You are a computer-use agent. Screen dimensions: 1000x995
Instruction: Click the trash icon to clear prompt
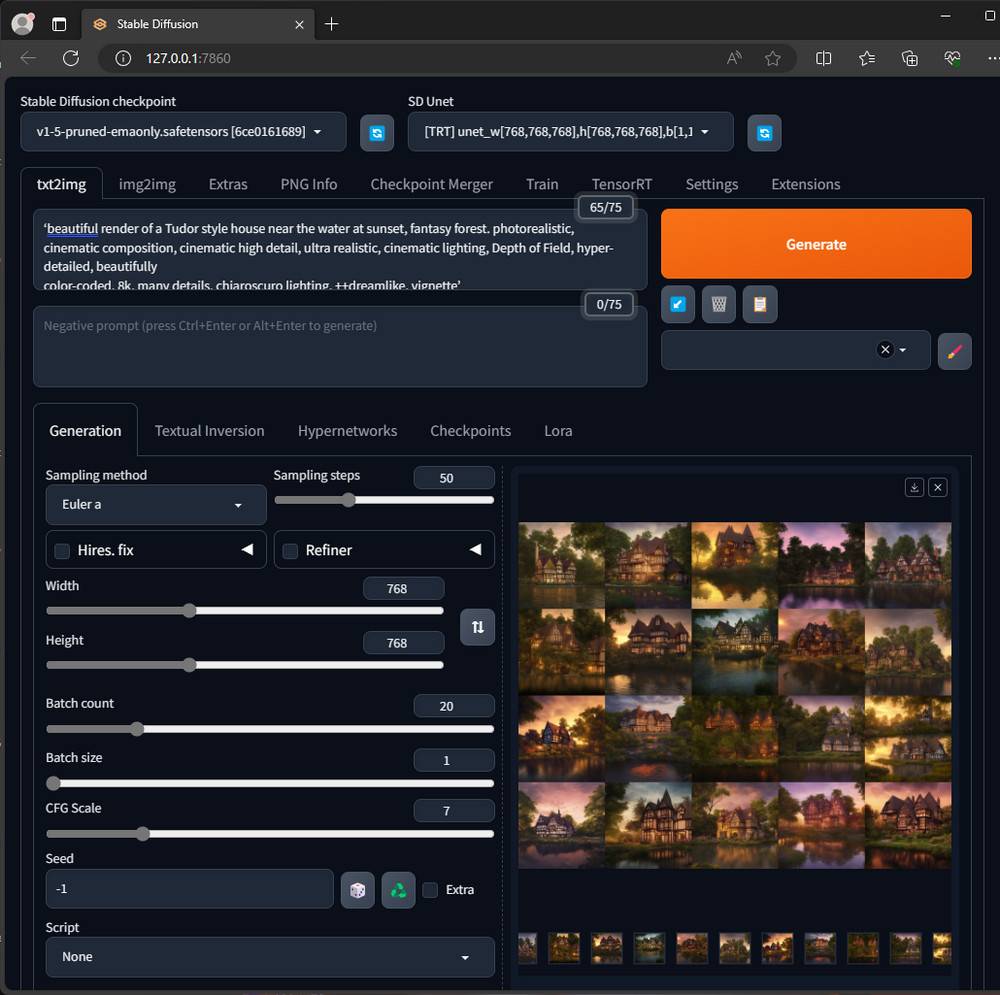[x=719, y=304]
